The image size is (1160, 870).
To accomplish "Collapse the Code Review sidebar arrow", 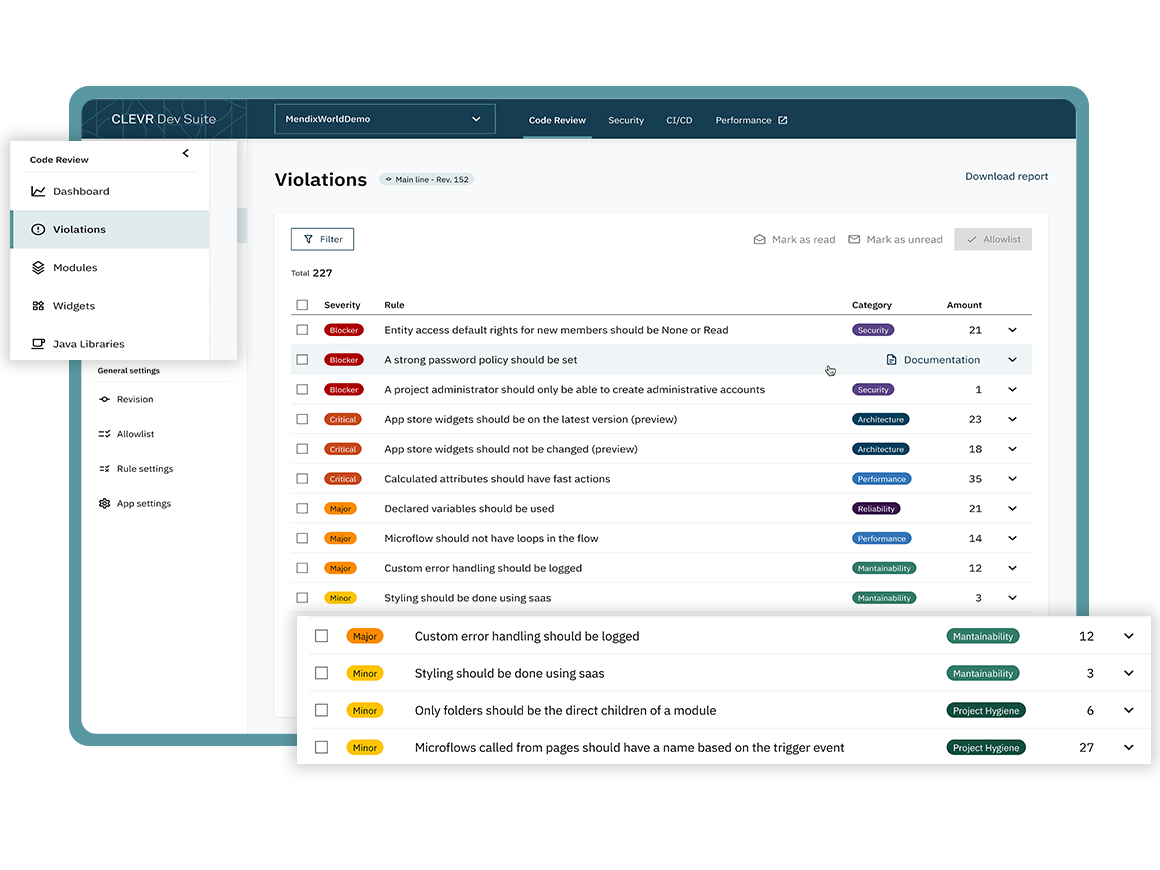I will pos(186,153).
